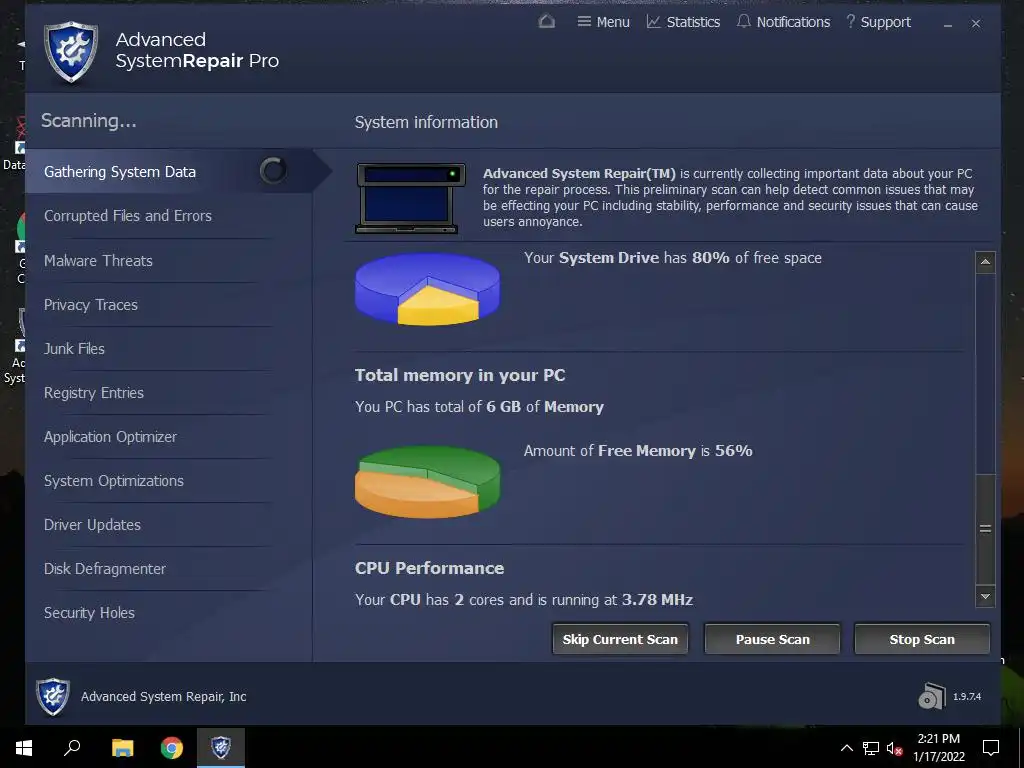
Task: Select Junk Files in sidebar
Action: (x=74, y=349)
